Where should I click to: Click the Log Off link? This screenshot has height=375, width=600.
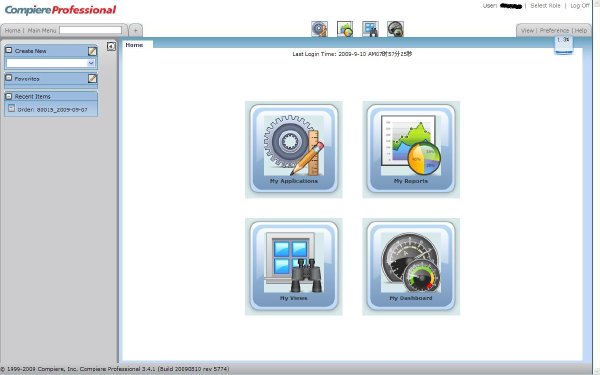(x=580, y=6)
